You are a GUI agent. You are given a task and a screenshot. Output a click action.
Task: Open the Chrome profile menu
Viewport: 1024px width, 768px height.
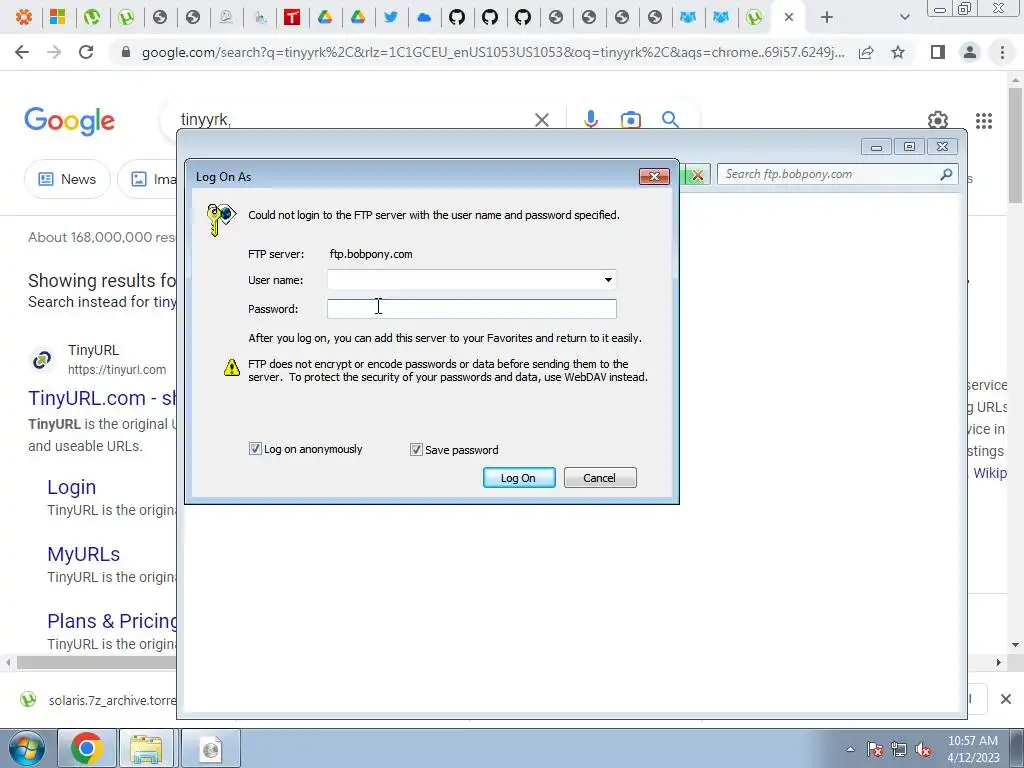pos(970,52)
